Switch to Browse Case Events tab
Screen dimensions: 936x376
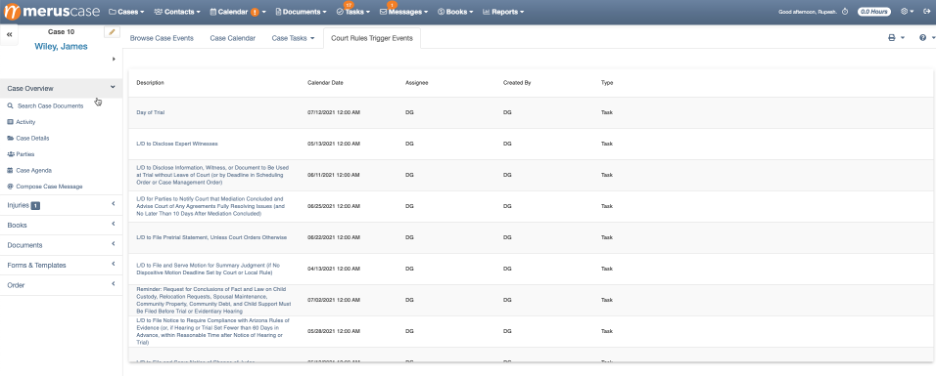(162, 38)
